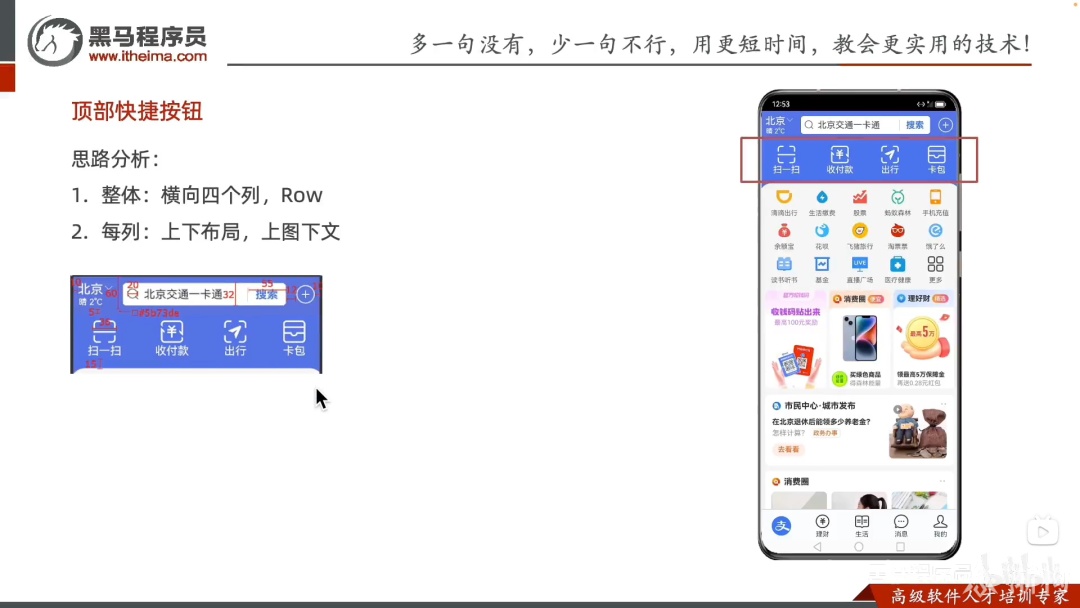Click the 搜索 button in the phone search bar
This screenshot has width=1080, height=608.
(x=915, y=125)
